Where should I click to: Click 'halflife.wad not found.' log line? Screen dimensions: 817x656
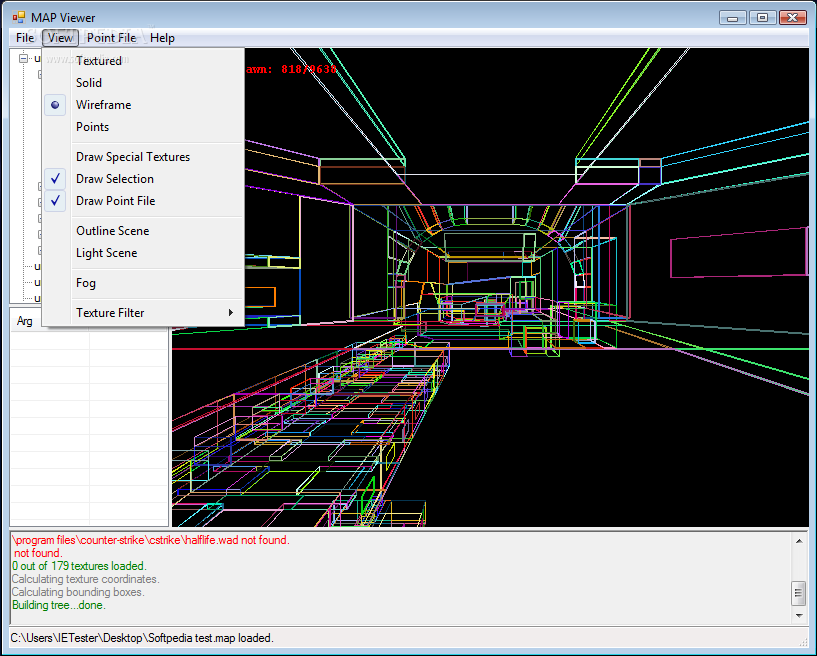click(151, 540)
